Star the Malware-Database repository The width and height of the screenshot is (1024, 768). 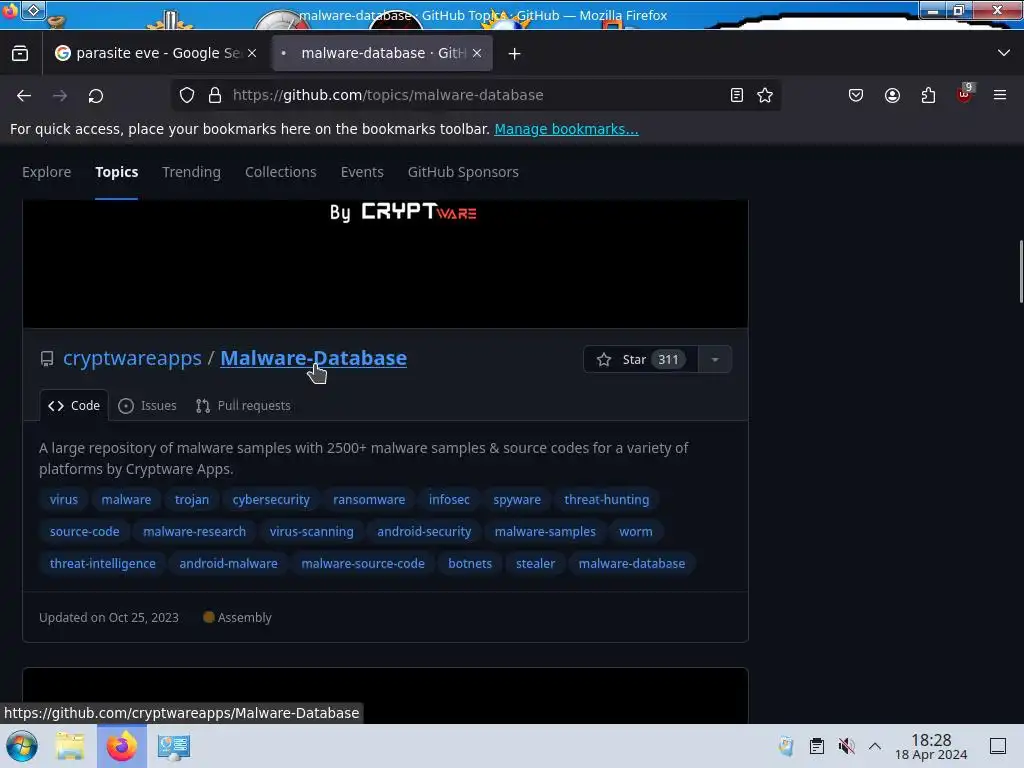pos(641,359)
